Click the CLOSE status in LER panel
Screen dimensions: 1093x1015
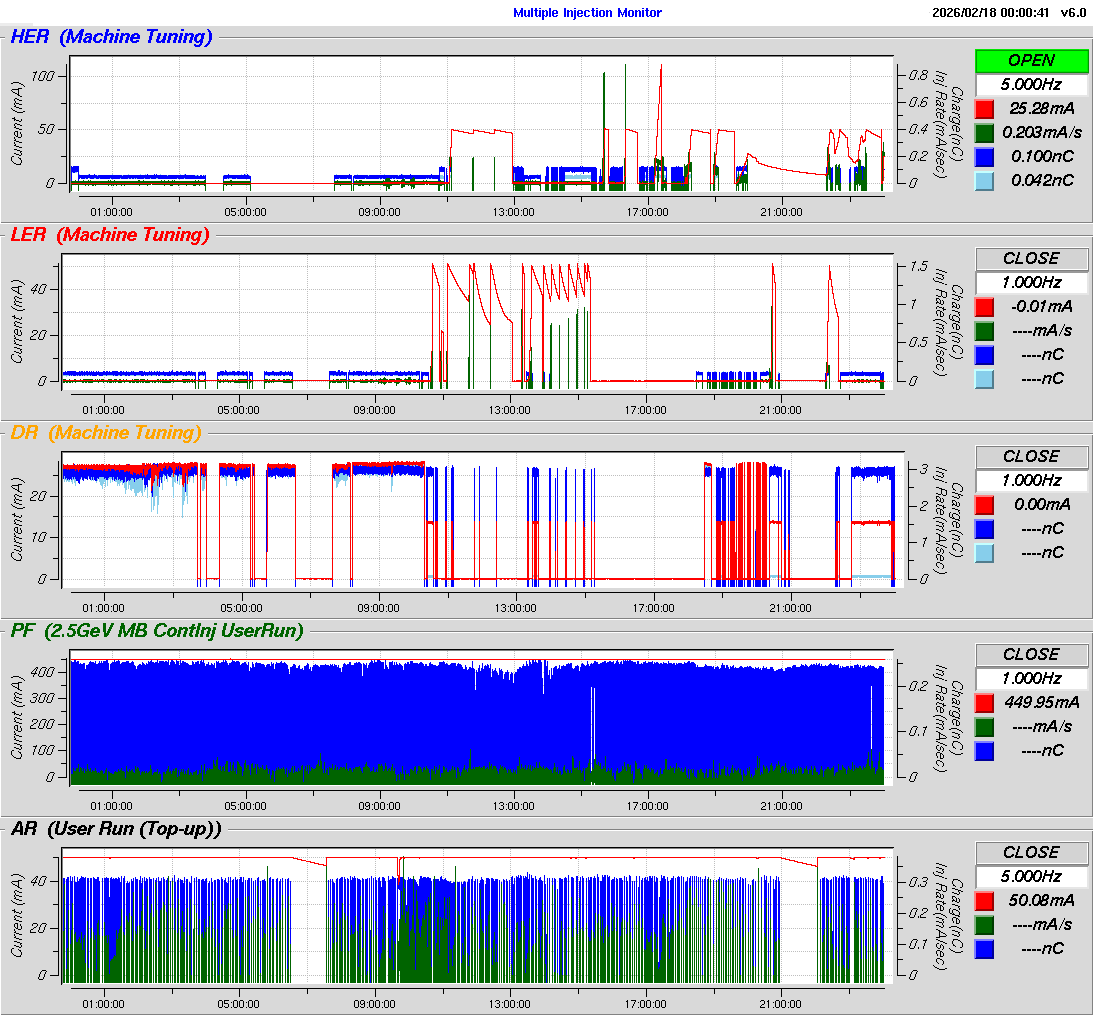(x=1031, y=258)
